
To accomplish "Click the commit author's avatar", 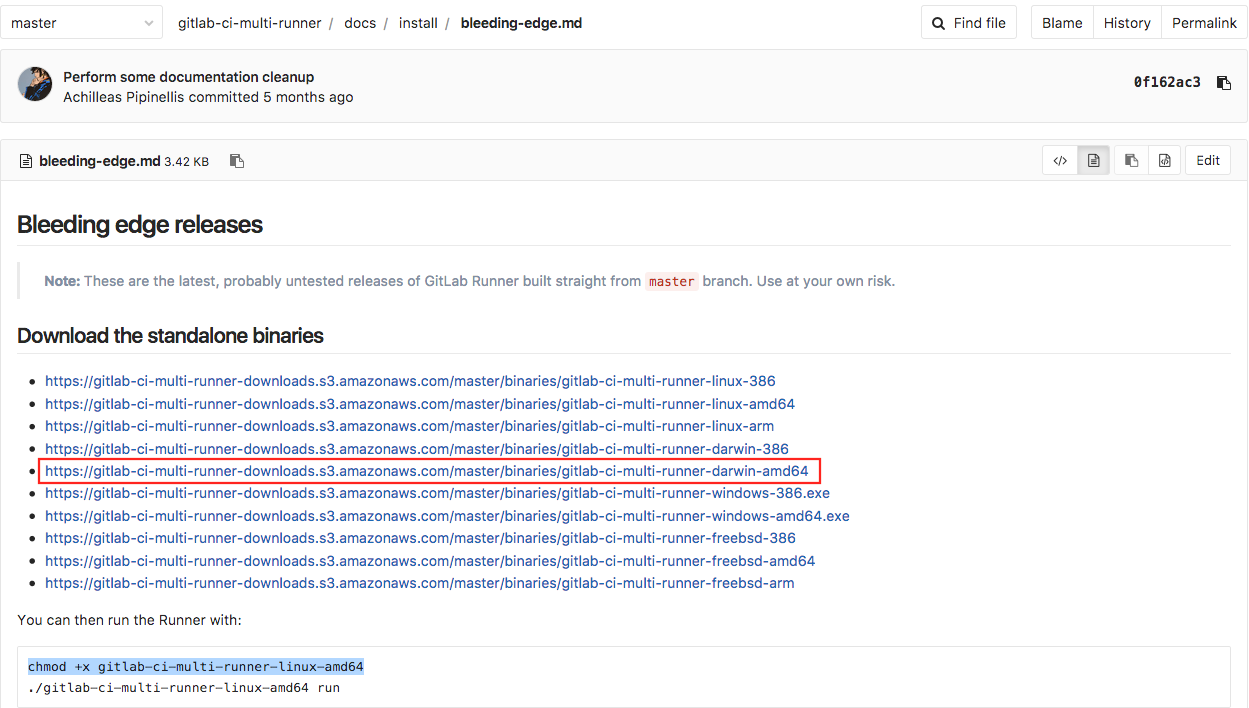I will tap(35, 84).
